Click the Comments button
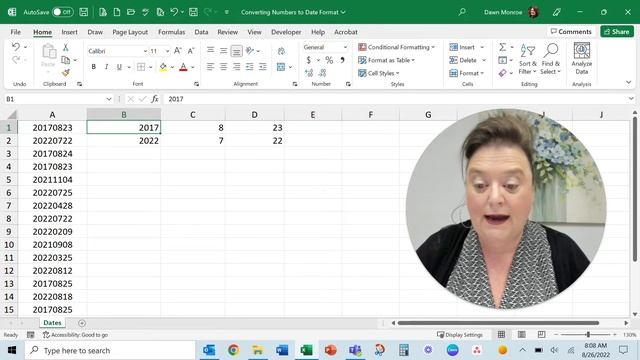The image size is (640, 360). pyautogui.click(x=571, y=31)
